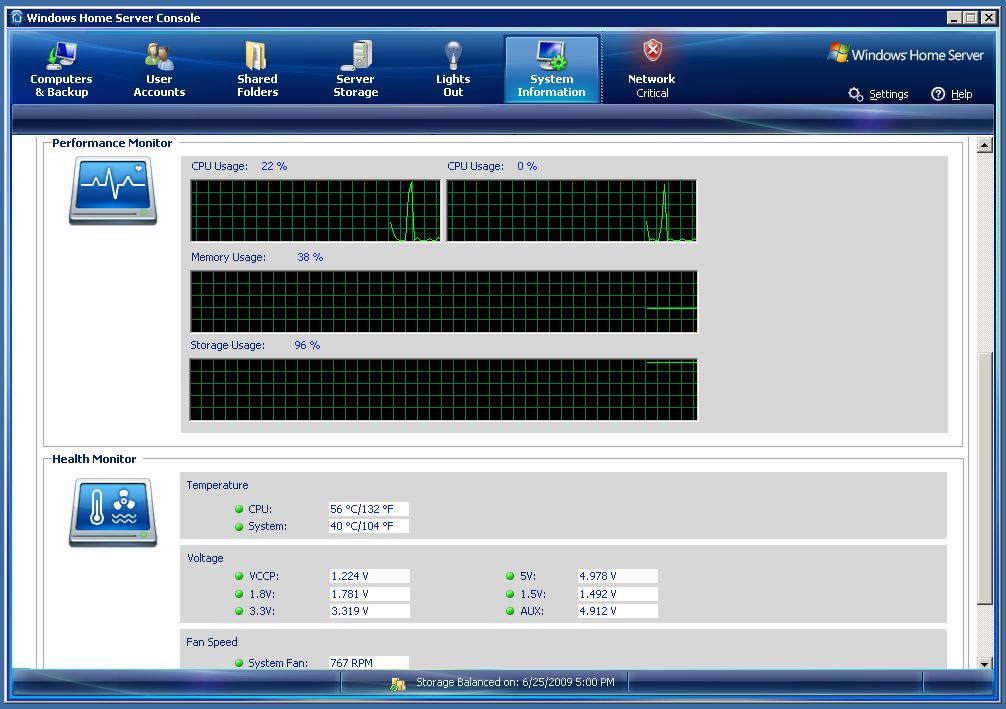Click the Memory Usage graph
This screenshot has height=709, width=1006.
point(444,301)
